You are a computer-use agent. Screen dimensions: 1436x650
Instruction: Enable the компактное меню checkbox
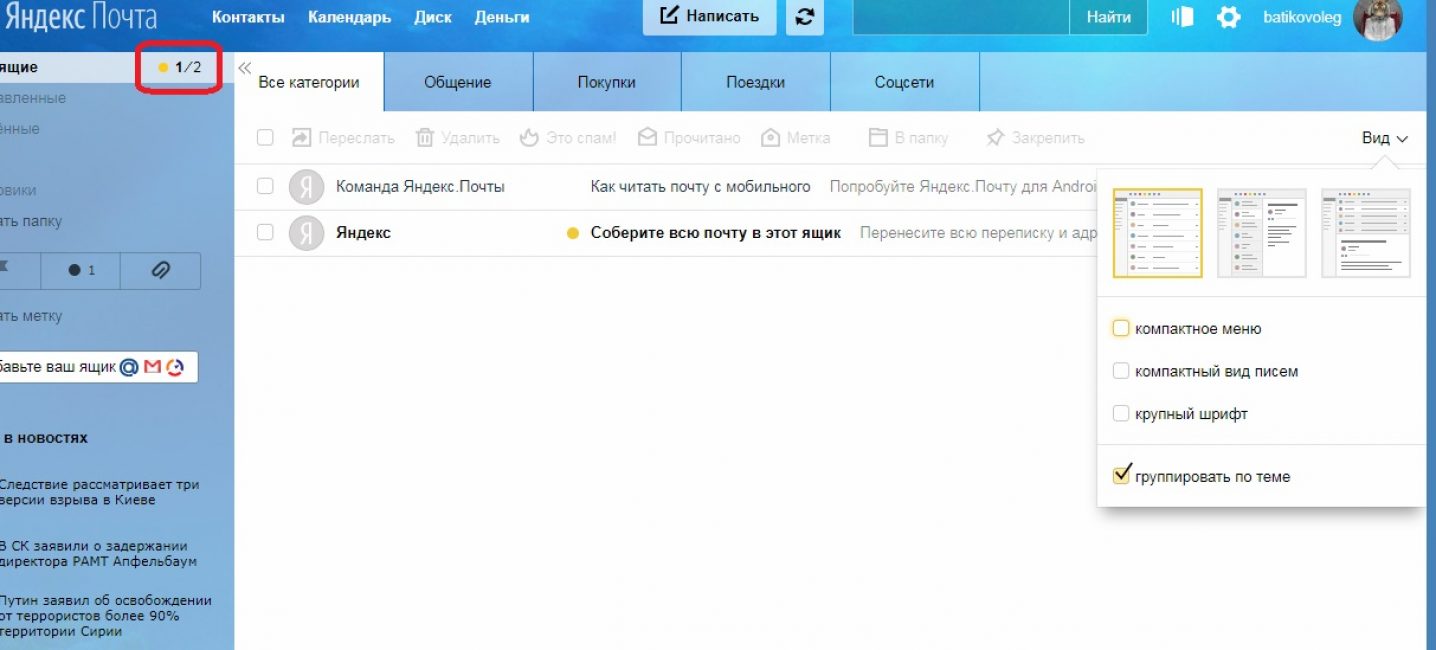(x=1121, y=328)
